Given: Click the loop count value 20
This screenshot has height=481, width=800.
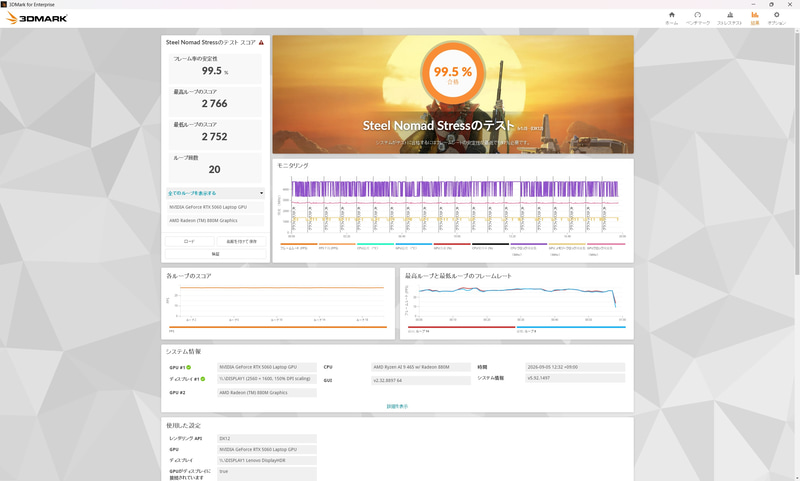Looking at the screenshot, I should pyautogui.click(x=214, y=169).
